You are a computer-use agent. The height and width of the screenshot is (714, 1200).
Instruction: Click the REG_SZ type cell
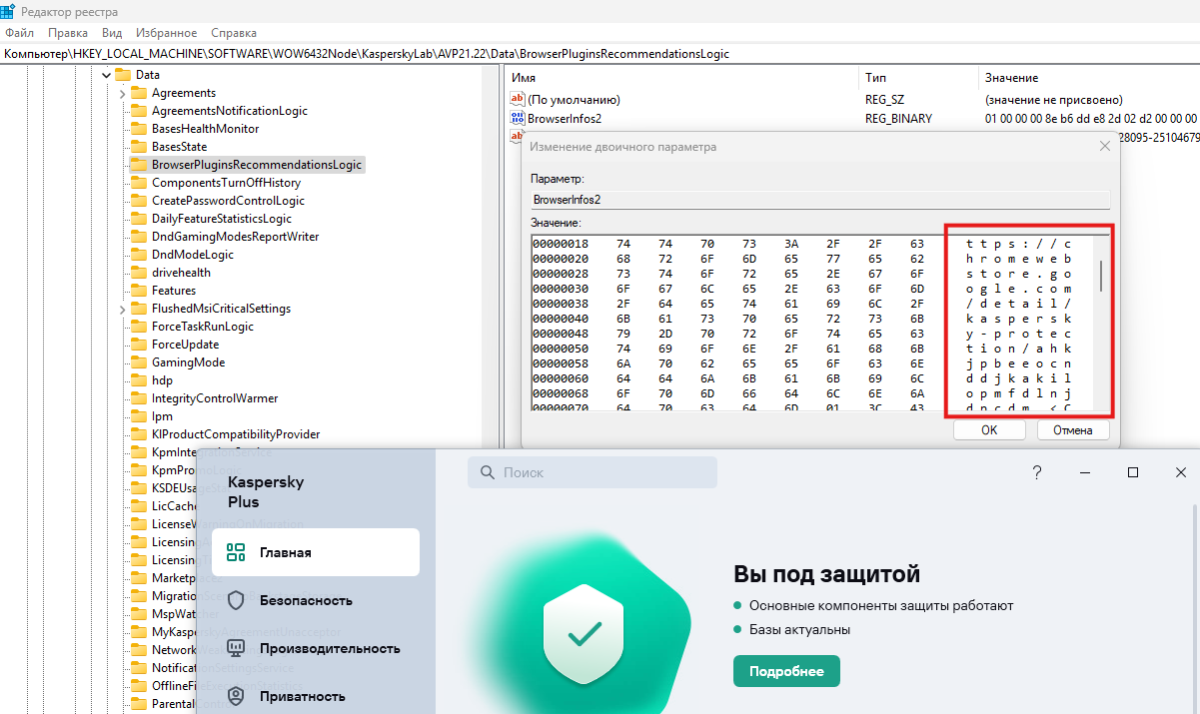pos(884,99)
